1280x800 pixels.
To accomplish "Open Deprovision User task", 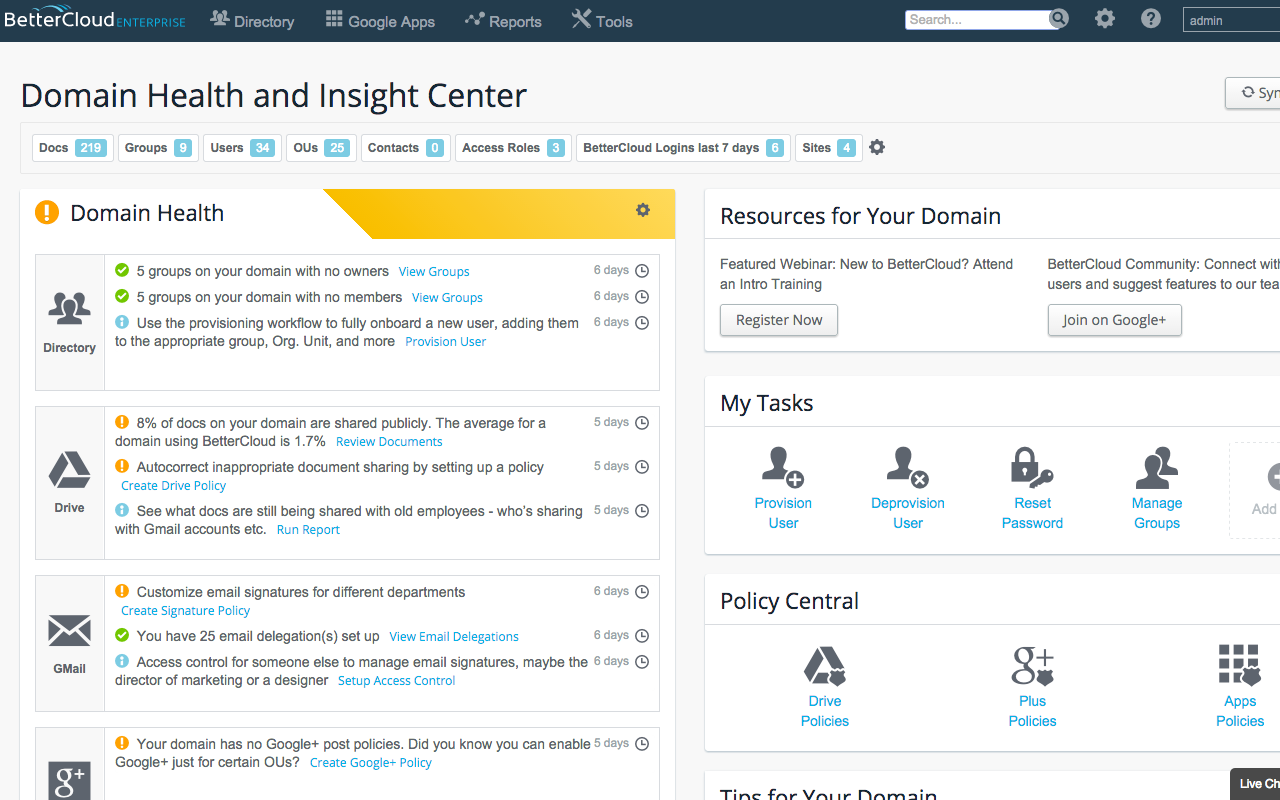I will click(x=908, y=488).
